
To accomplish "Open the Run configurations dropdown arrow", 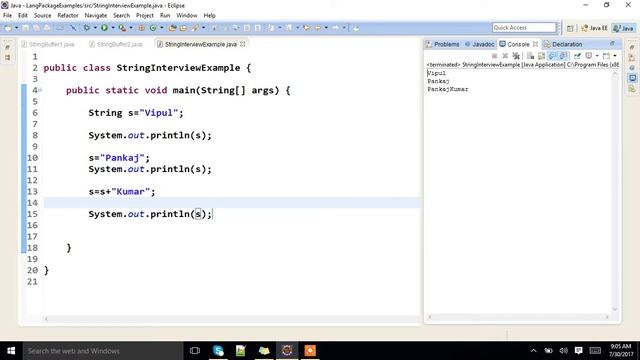I will [113, 28].
